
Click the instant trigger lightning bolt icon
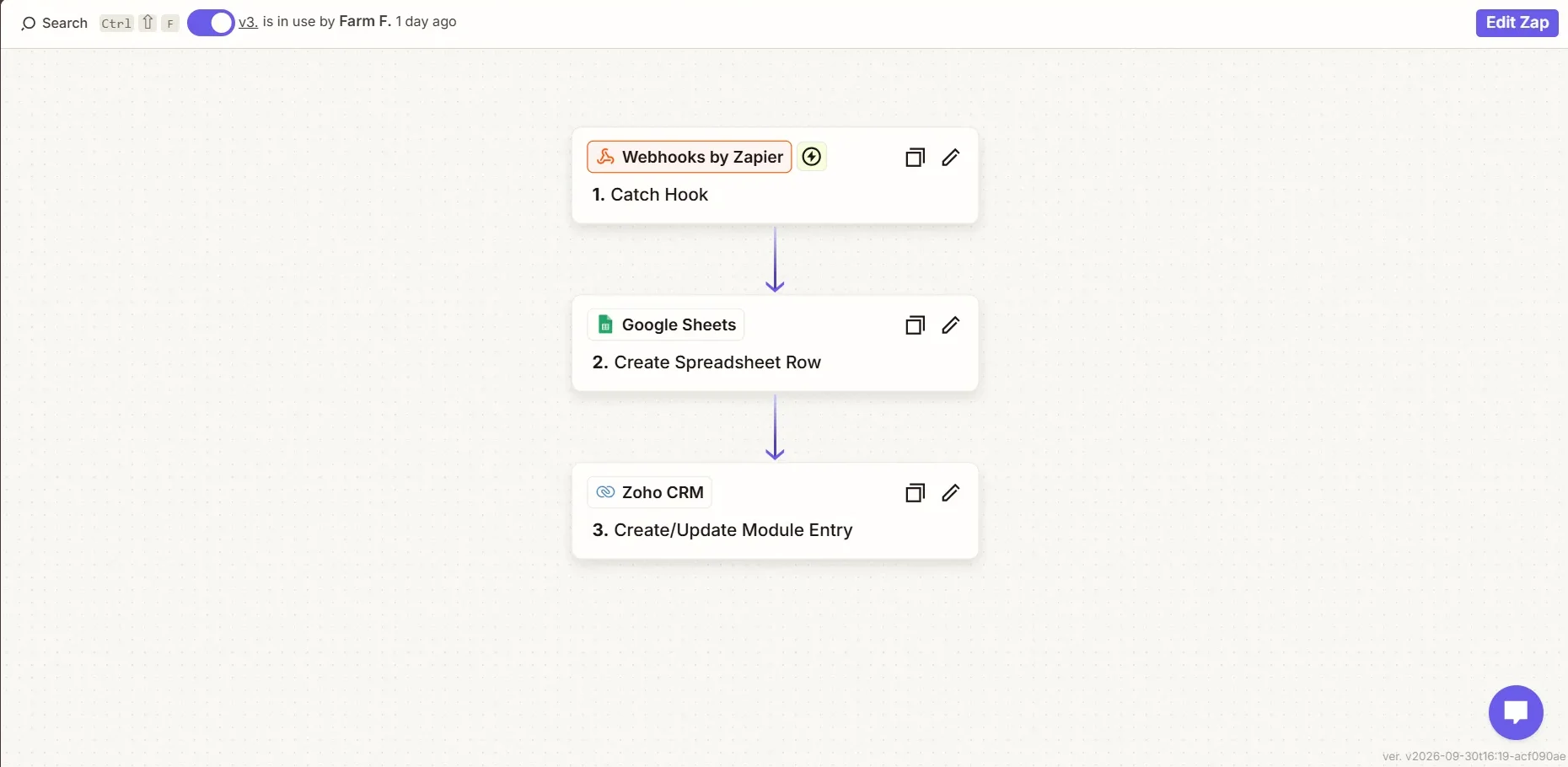tap(811, 157)
